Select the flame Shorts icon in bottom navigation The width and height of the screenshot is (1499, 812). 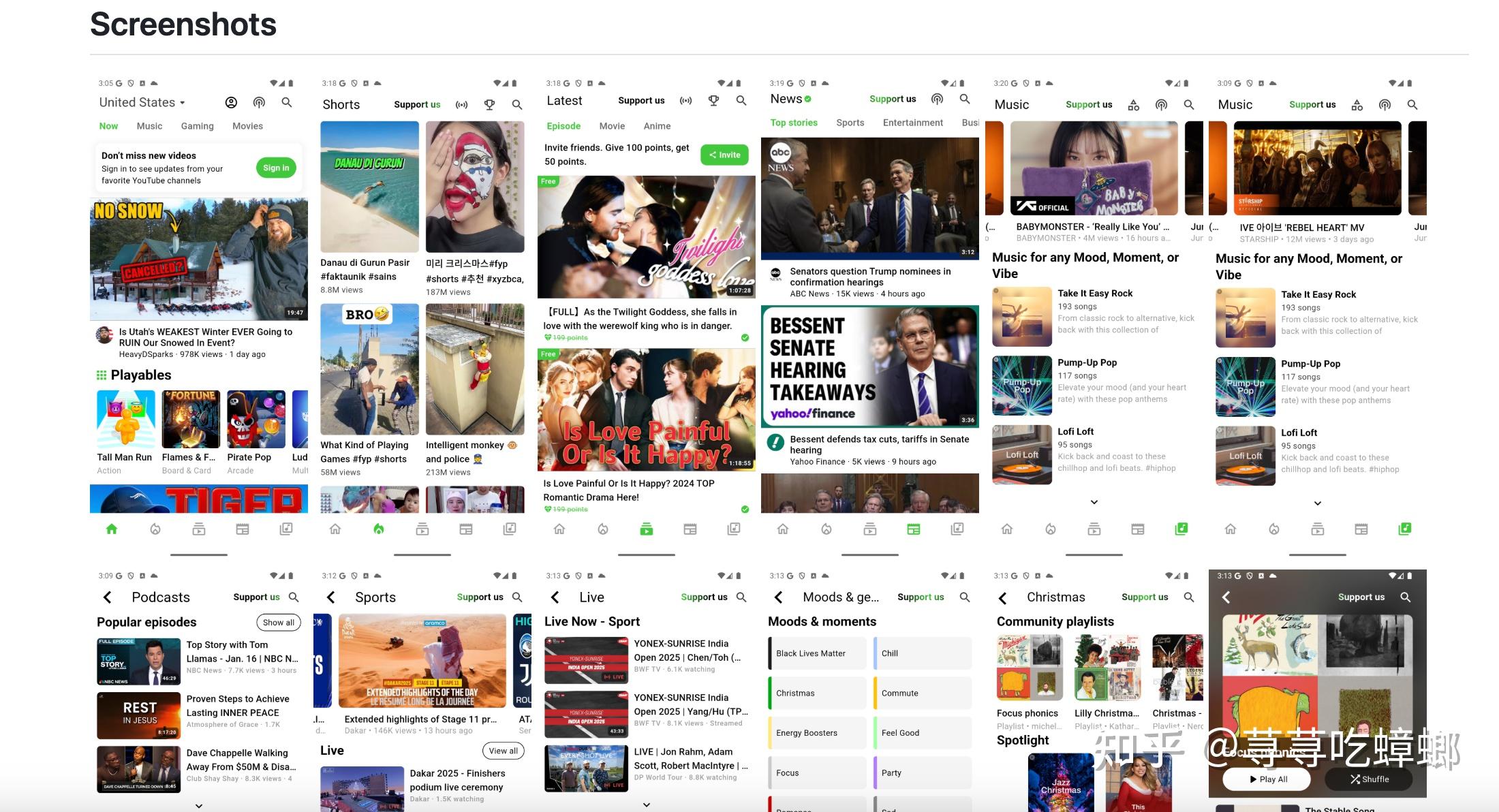click(x=379, y=529)
